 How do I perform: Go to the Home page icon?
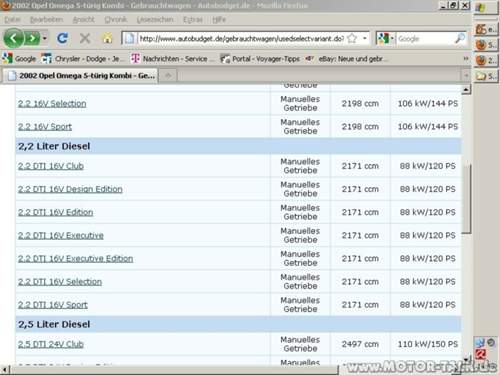click(x=107, y=39)
